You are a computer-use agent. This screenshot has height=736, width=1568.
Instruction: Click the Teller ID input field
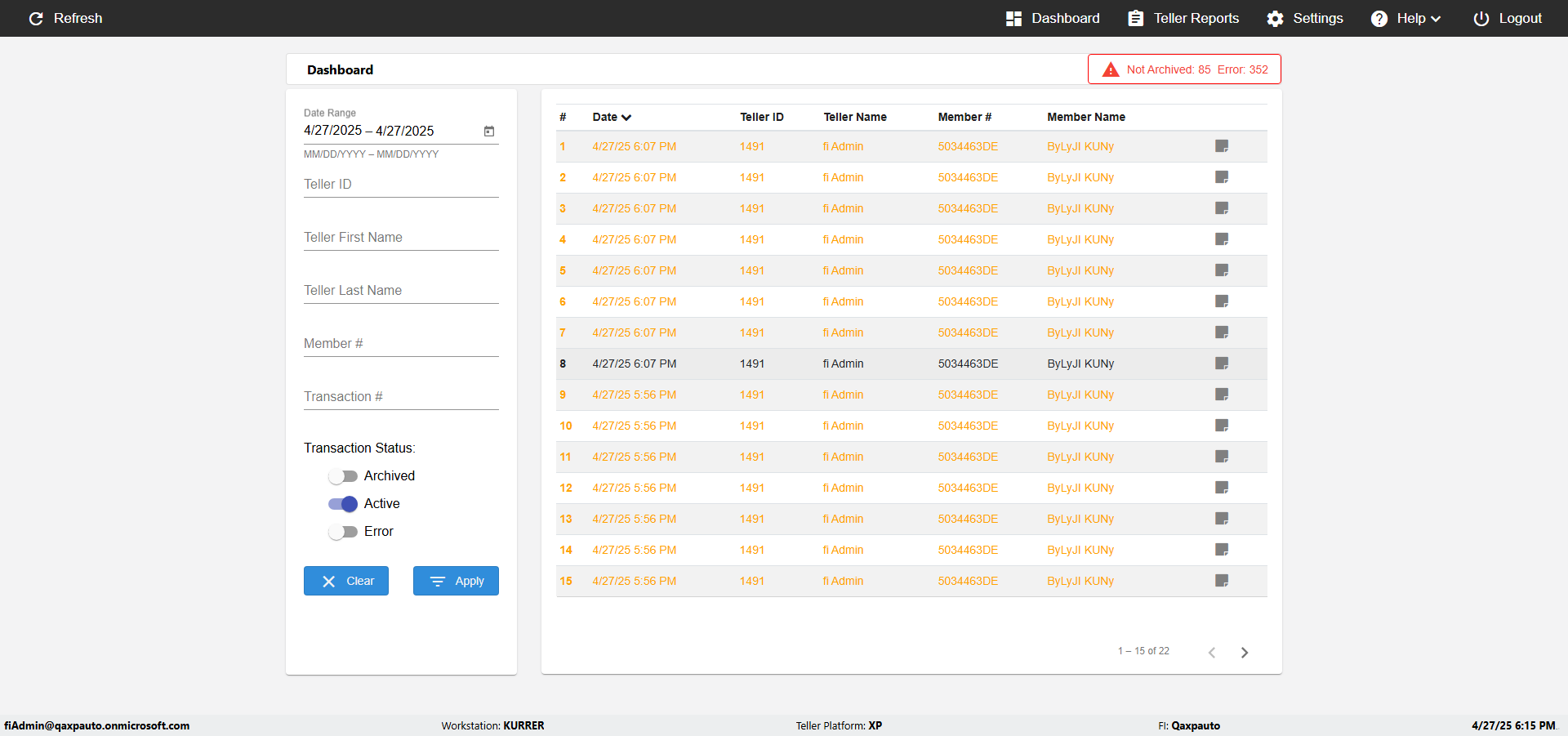click(401, 185)
